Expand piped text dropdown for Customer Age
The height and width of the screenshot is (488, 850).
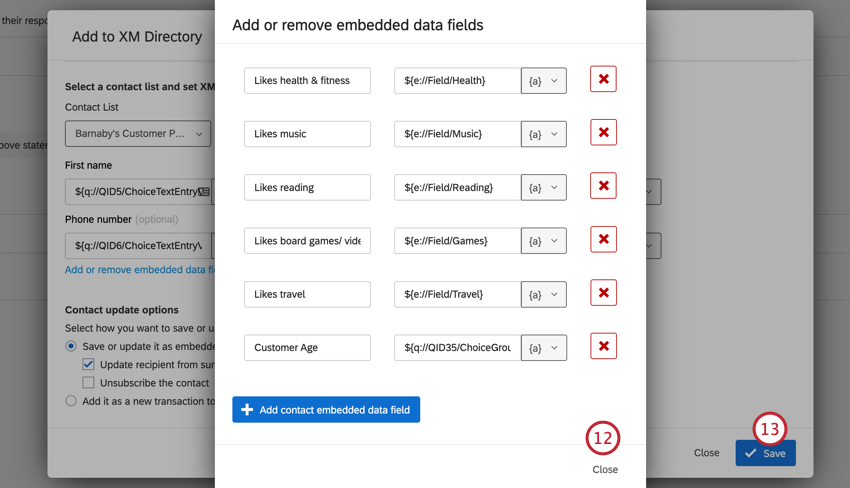click(x=544, y=348)
